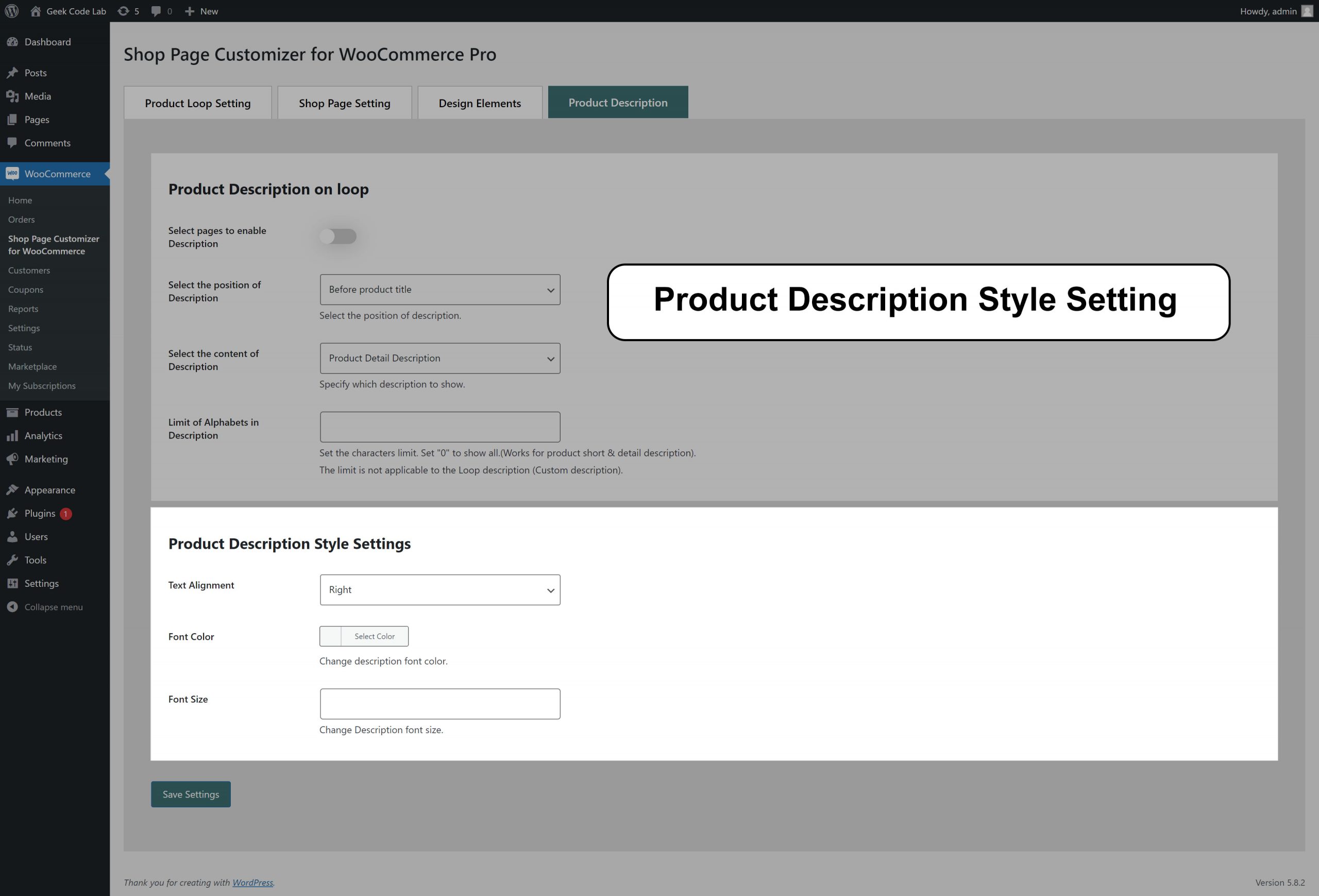Click the admin avatar icon
The height and width of the screenshot is (896, 1319).
(1307, 11)
